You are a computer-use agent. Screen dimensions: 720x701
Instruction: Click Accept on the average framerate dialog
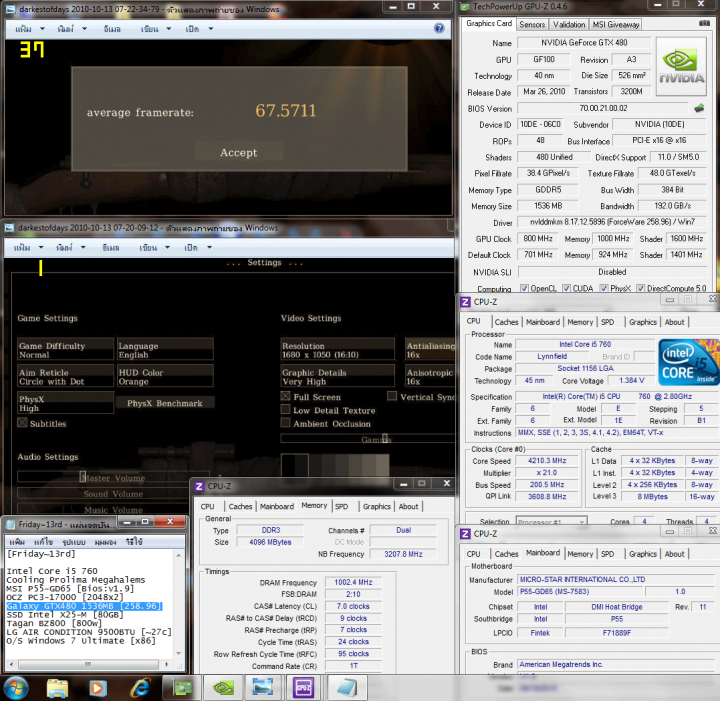[x=238, y=153]
